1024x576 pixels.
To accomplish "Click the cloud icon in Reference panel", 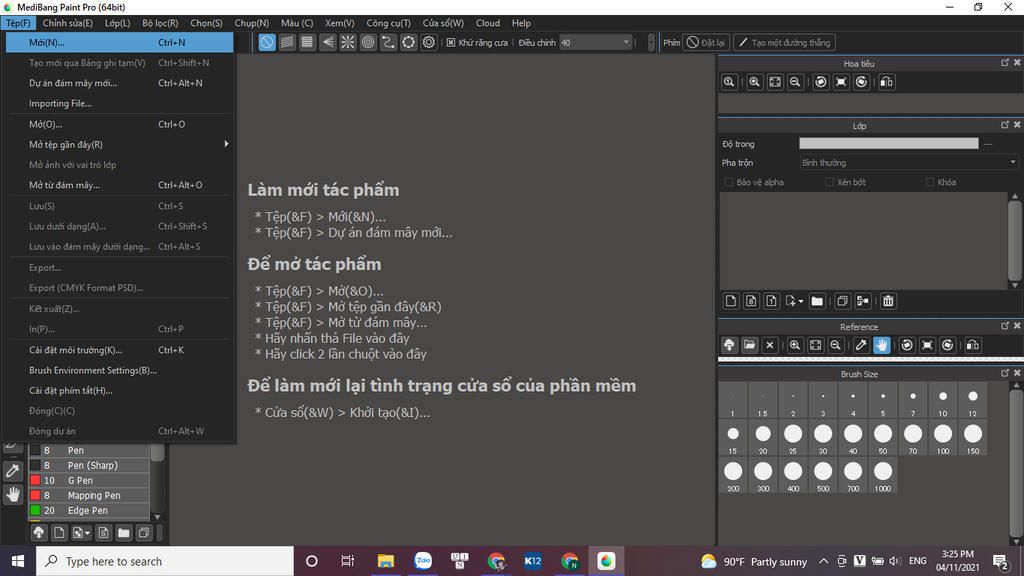I will click(x=729, y=345).
